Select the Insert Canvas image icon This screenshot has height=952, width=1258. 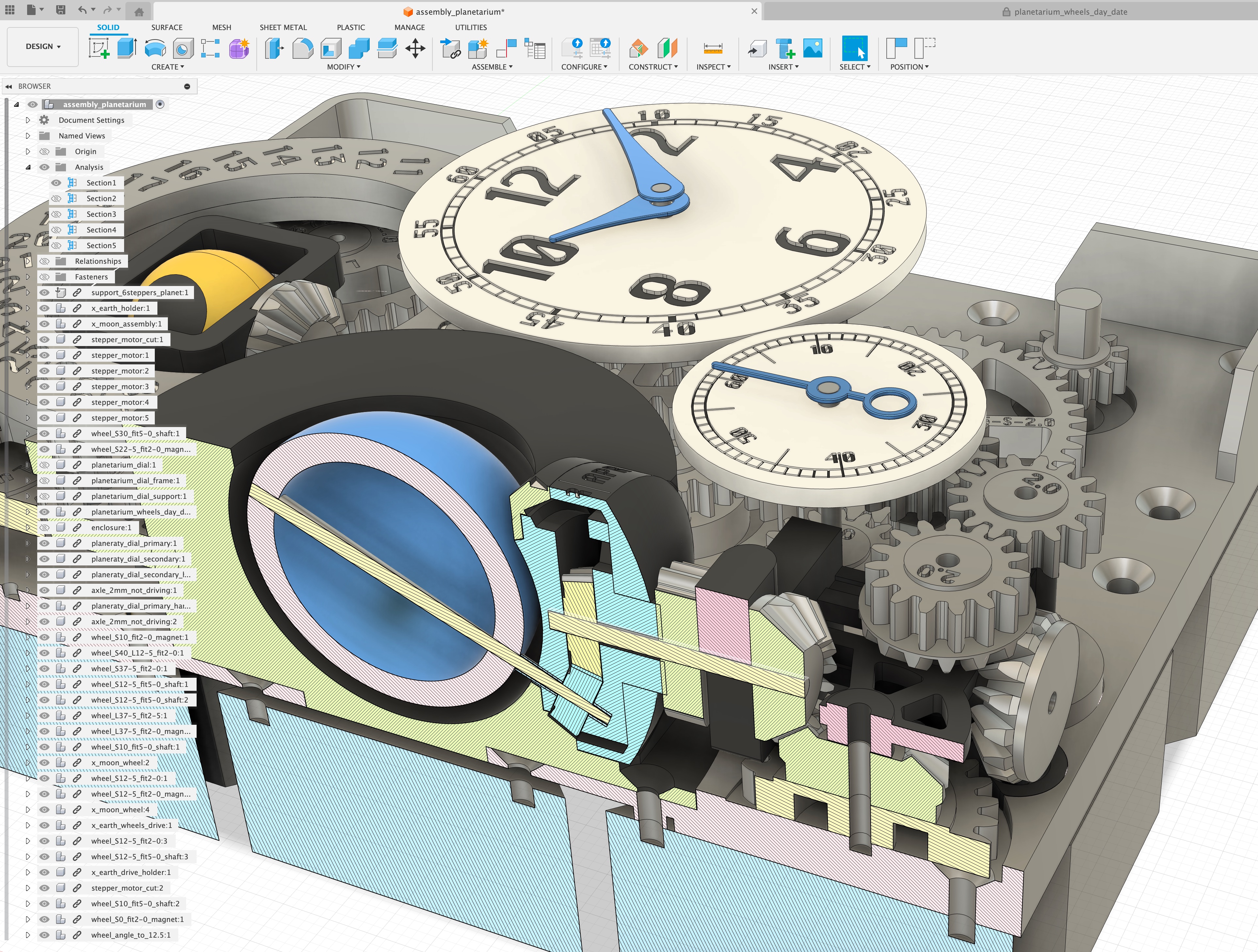click(x=813, y=48)
